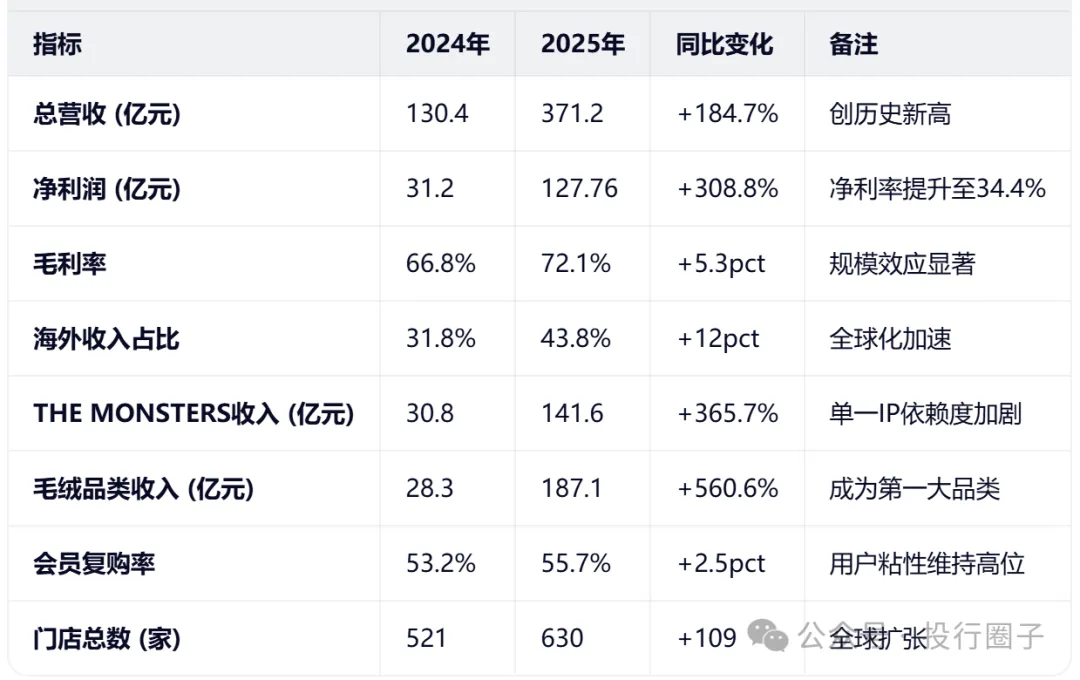Click the 净利率提升至34.4% remark
This screenshot has width=1080, height=680.
[x=937, y=189]
